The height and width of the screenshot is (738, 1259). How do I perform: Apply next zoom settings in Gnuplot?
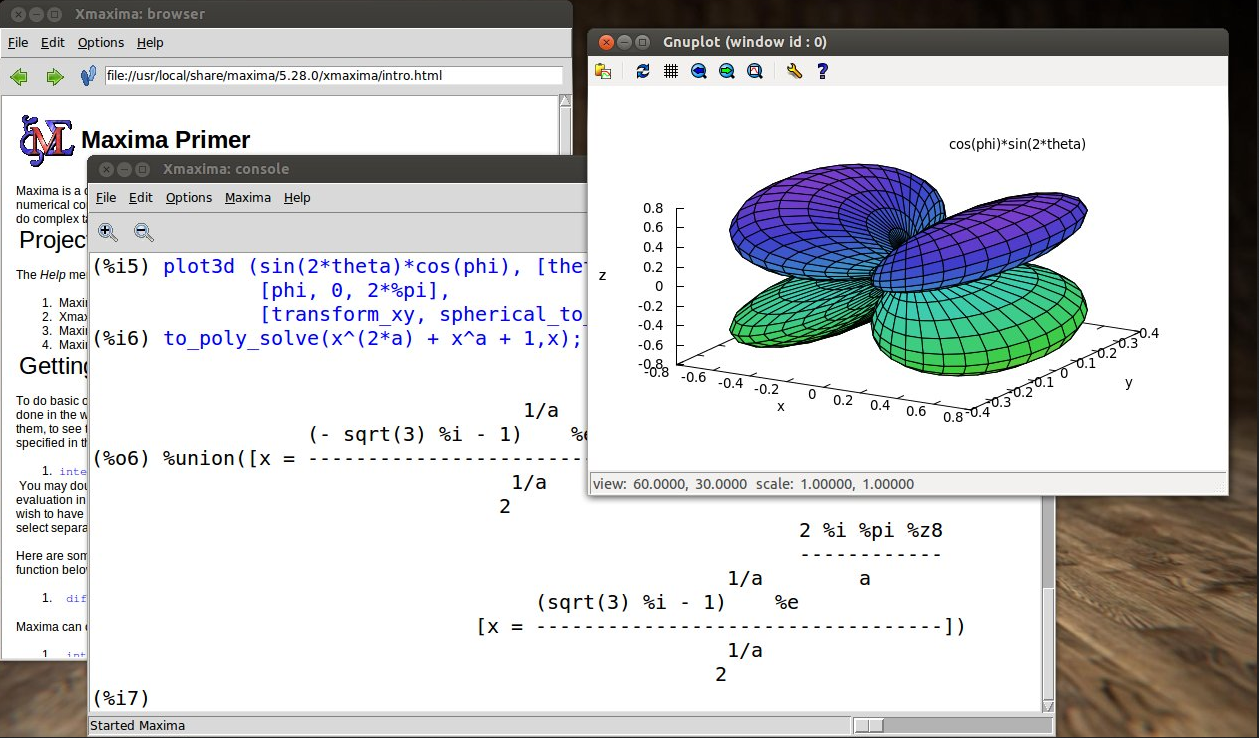(727, 71)
